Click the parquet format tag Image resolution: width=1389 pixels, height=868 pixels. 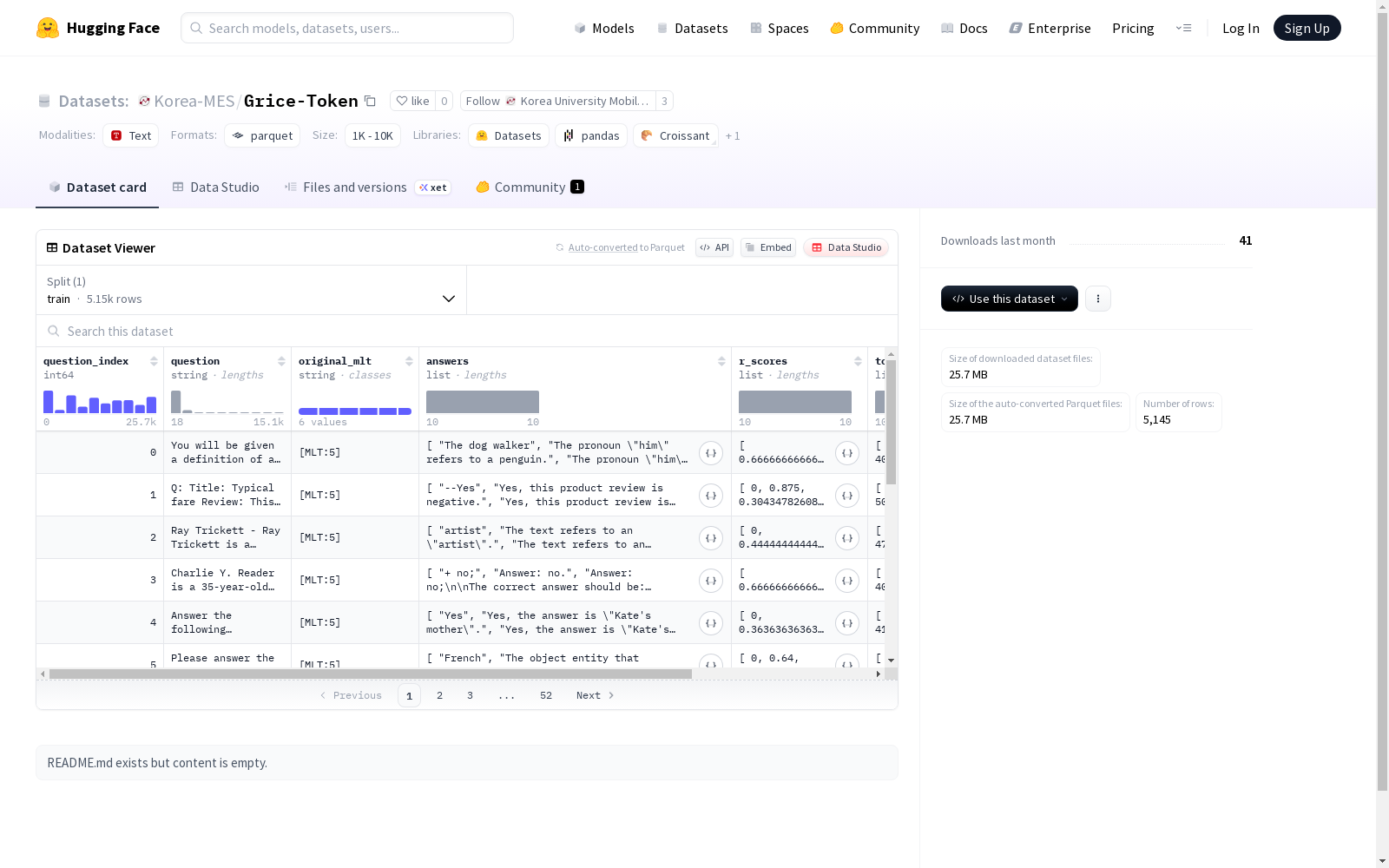pyautogui.click(x=262, y=135)
